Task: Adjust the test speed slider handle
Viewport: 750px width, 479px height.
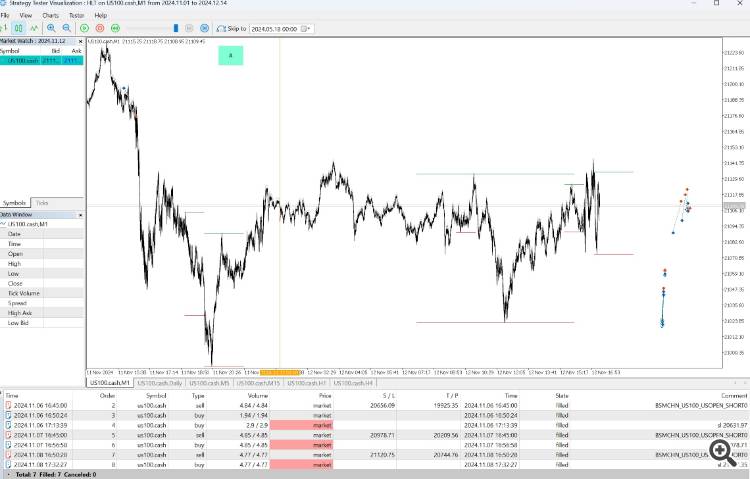Action: 176,28
